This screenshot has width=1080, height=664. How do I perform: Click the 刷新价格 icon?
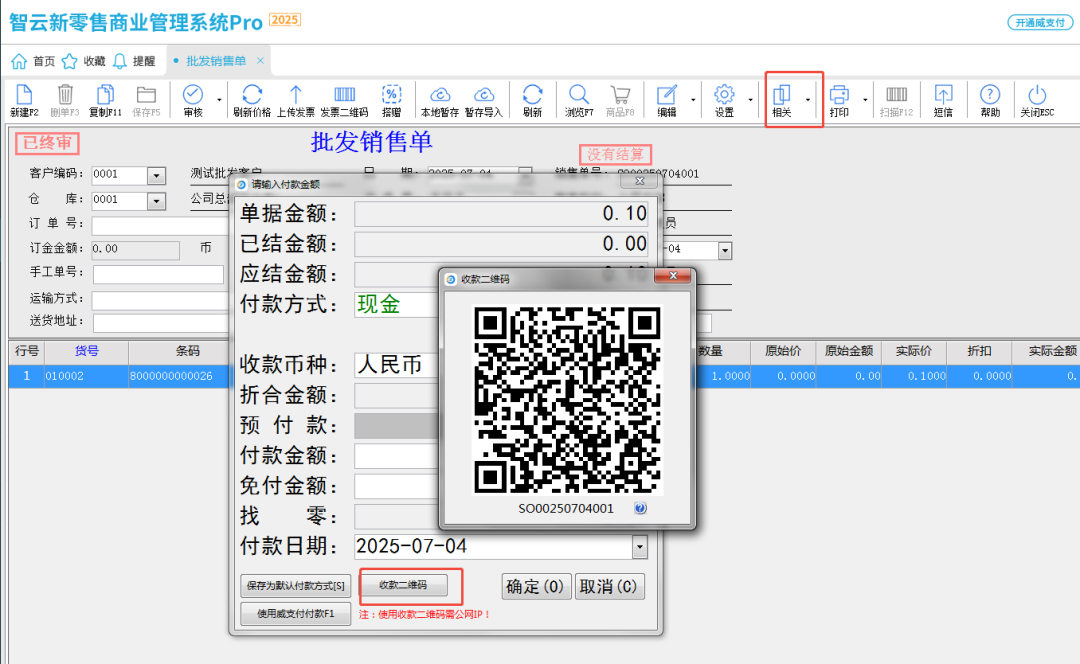point(252,94)
